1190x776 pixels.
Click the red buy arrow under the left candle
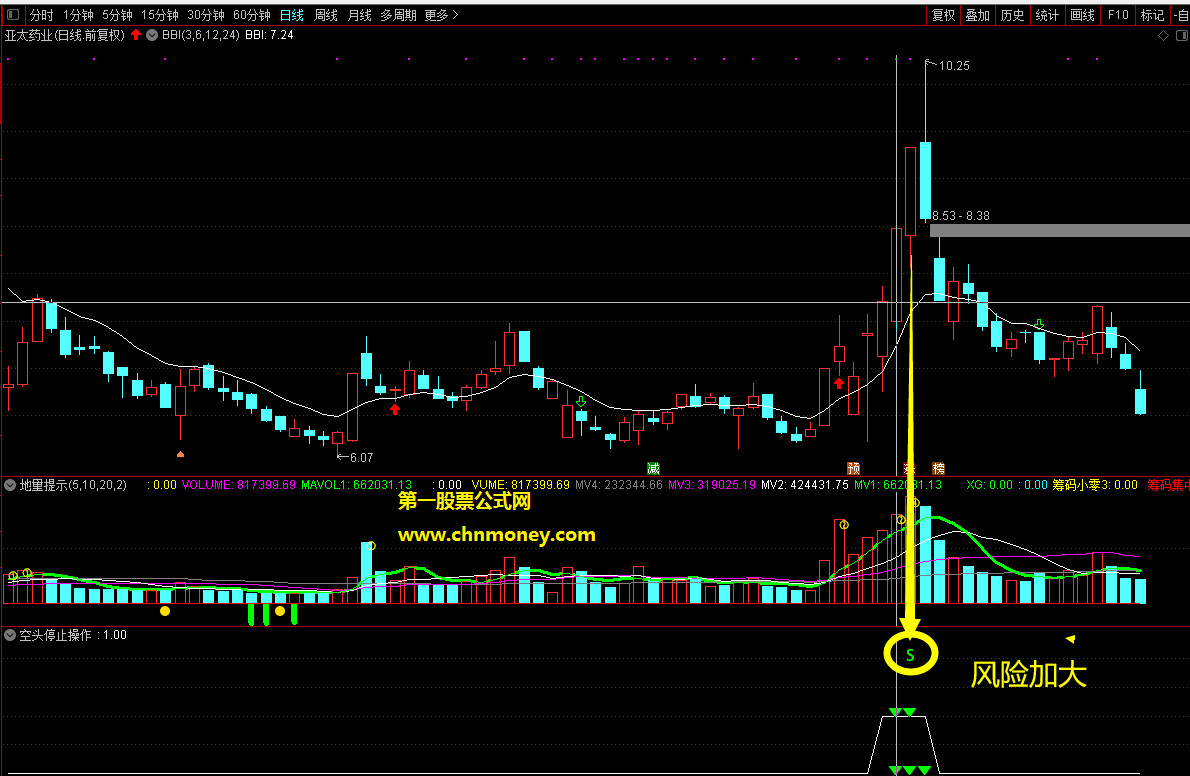coord(395,409)
